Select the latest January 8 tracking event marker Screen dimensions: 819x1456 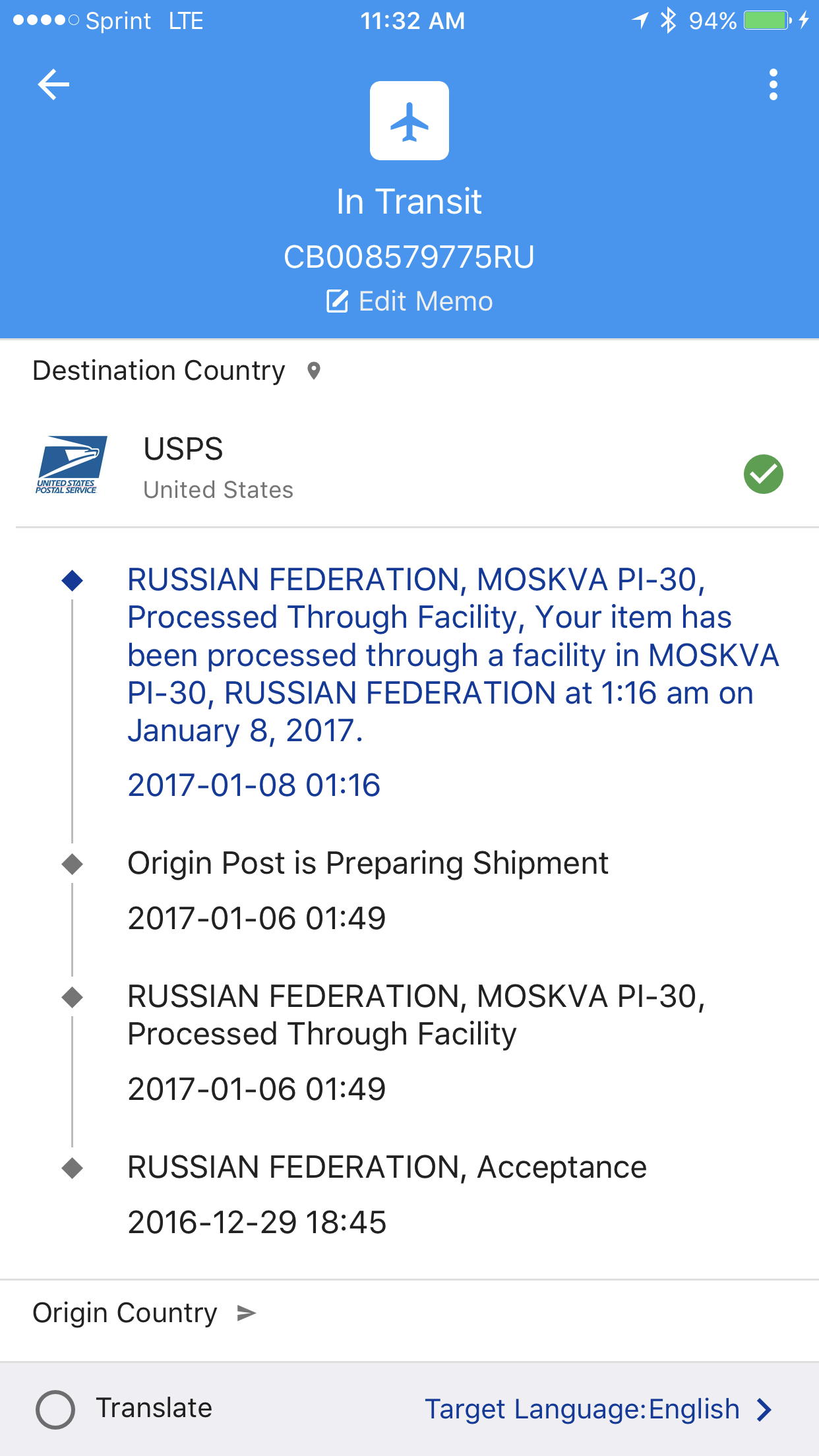[72, 580]
